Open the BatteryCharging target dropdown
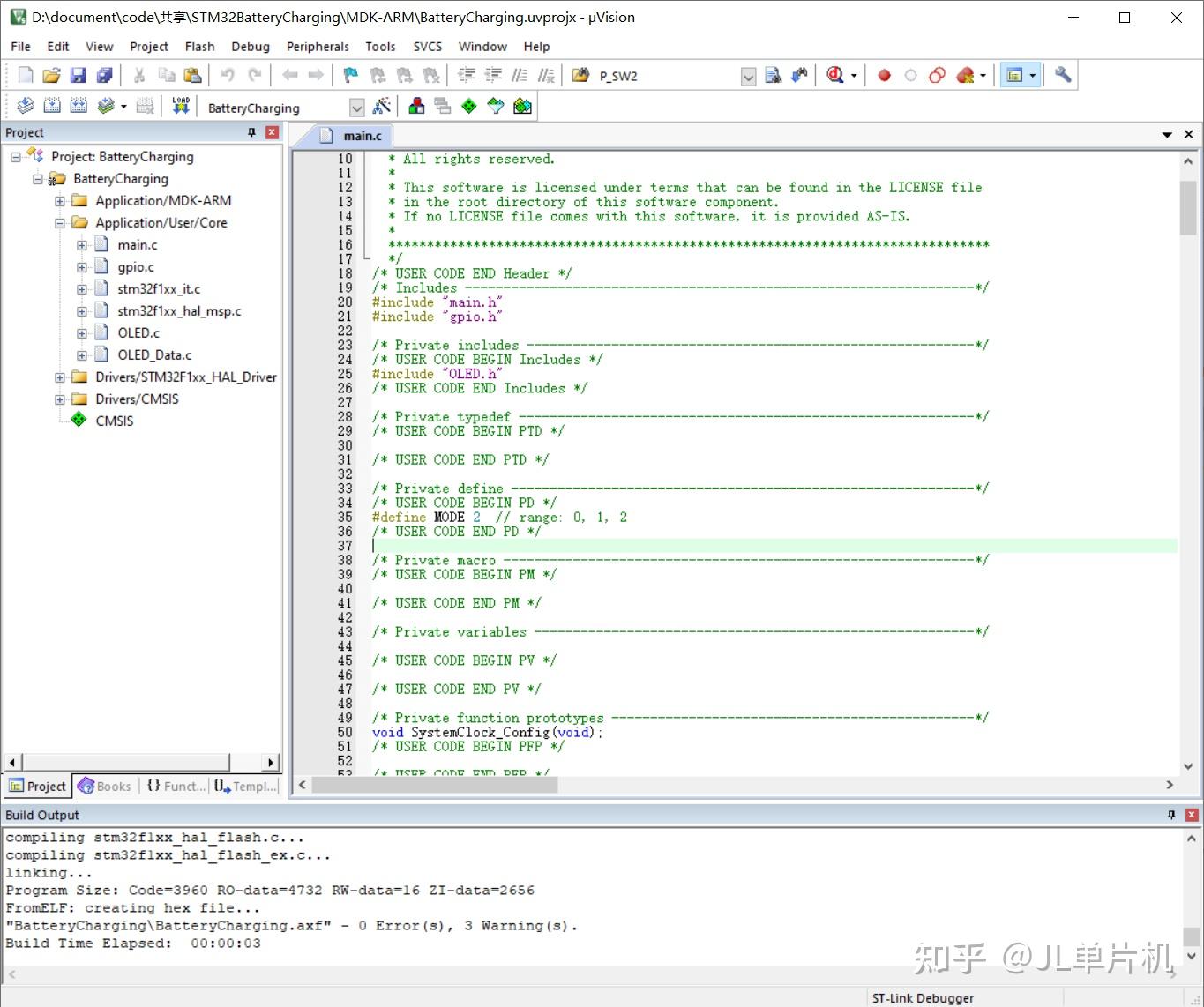This screenshot has width=1204, height=1007. 356,108
